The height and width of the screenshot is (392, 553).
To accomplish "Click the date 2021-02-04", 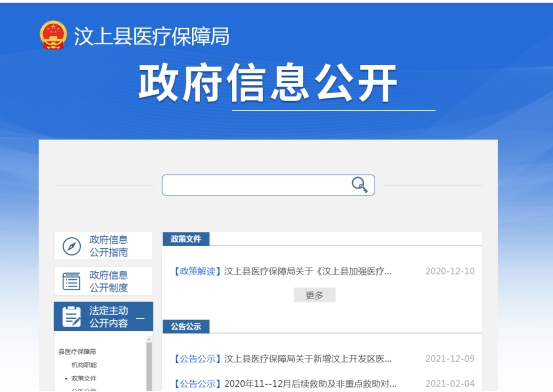I will [x=450, y=384].
